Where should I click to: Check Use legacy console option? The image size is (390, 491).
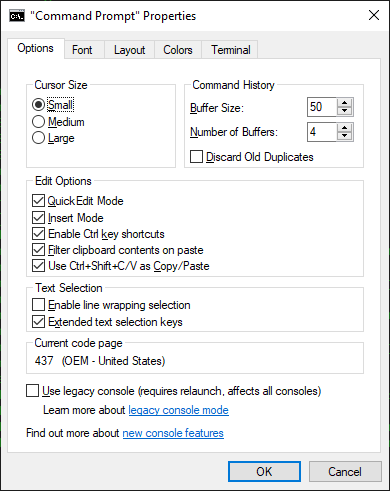coord(32,391)
